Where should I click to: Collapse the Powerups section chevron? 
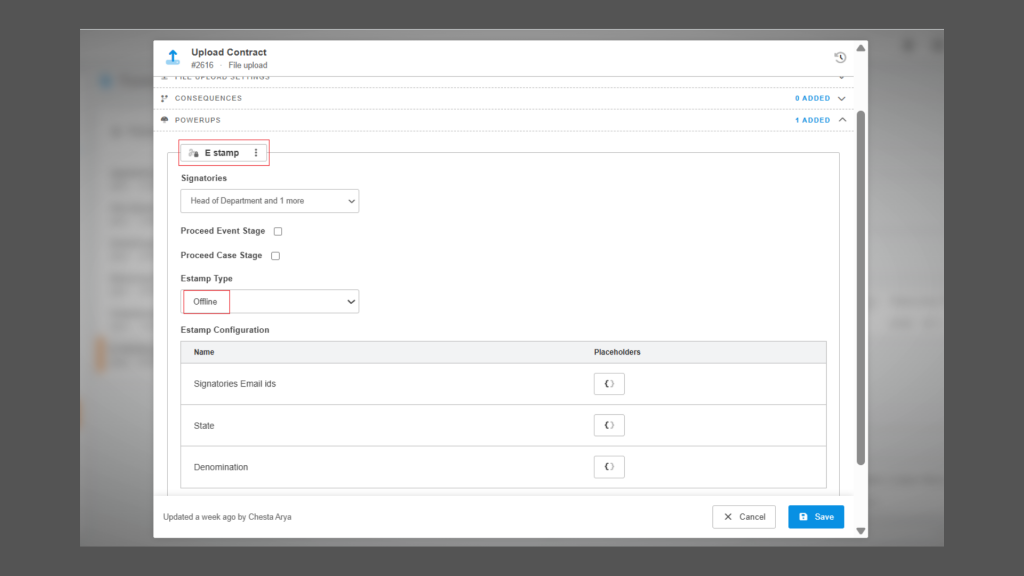coord(841,120)
